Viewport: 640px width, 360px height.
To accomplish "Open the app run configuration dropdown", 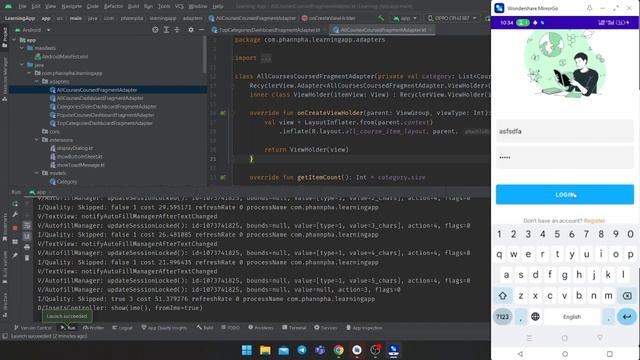I will (x=405, y=18).
